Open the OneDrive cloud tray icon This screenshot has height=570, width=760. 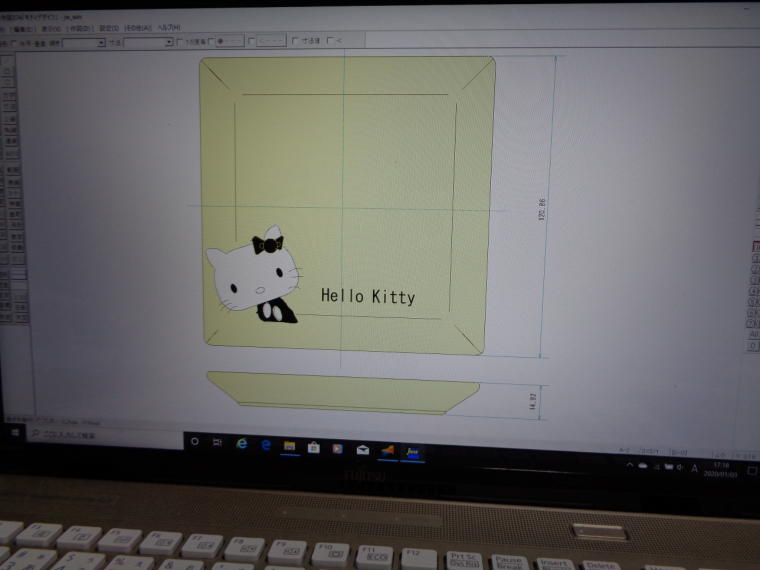(643, 466)
